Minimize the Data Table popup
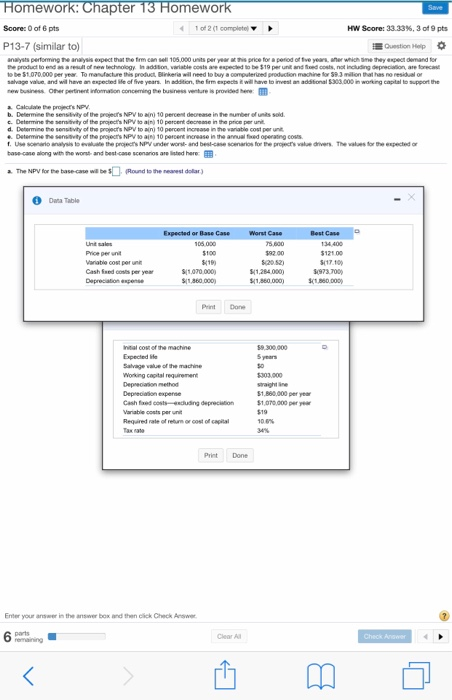This screenshot has width=452, height=700. click(x=397, y=199)
